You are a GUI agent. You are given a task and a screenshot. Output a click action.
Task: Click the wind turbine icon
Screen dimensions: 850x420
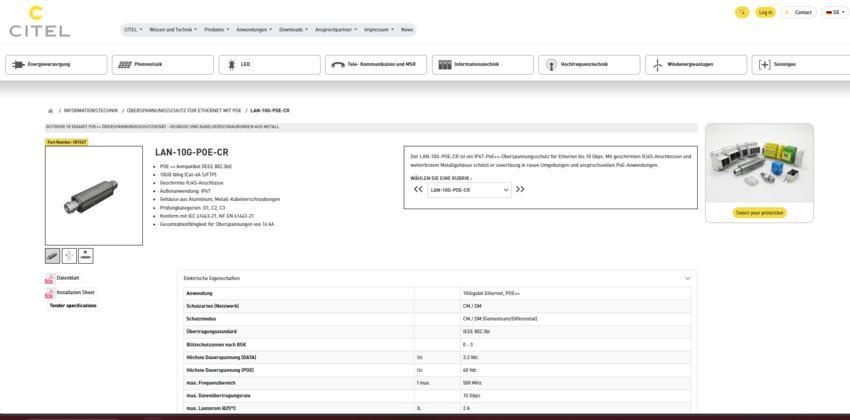tap(658, 64)
